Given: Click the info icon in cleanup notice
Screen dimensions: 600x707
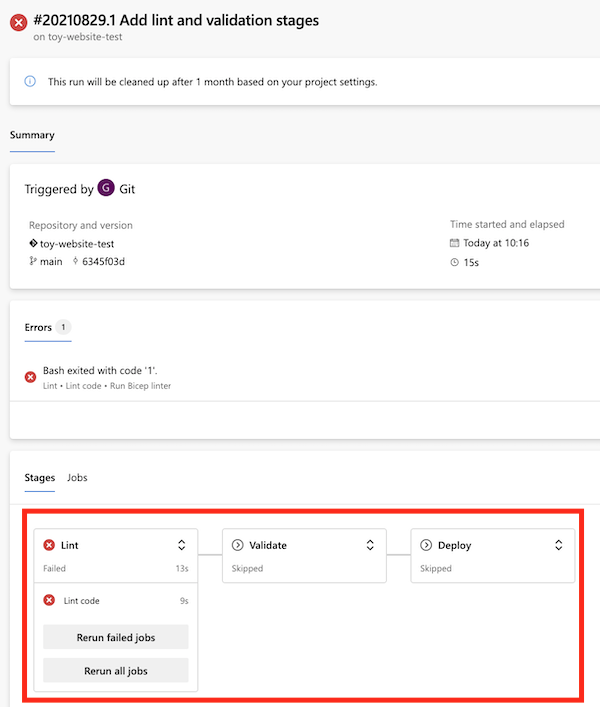Looking at the screenshot, I should (30, 82).
